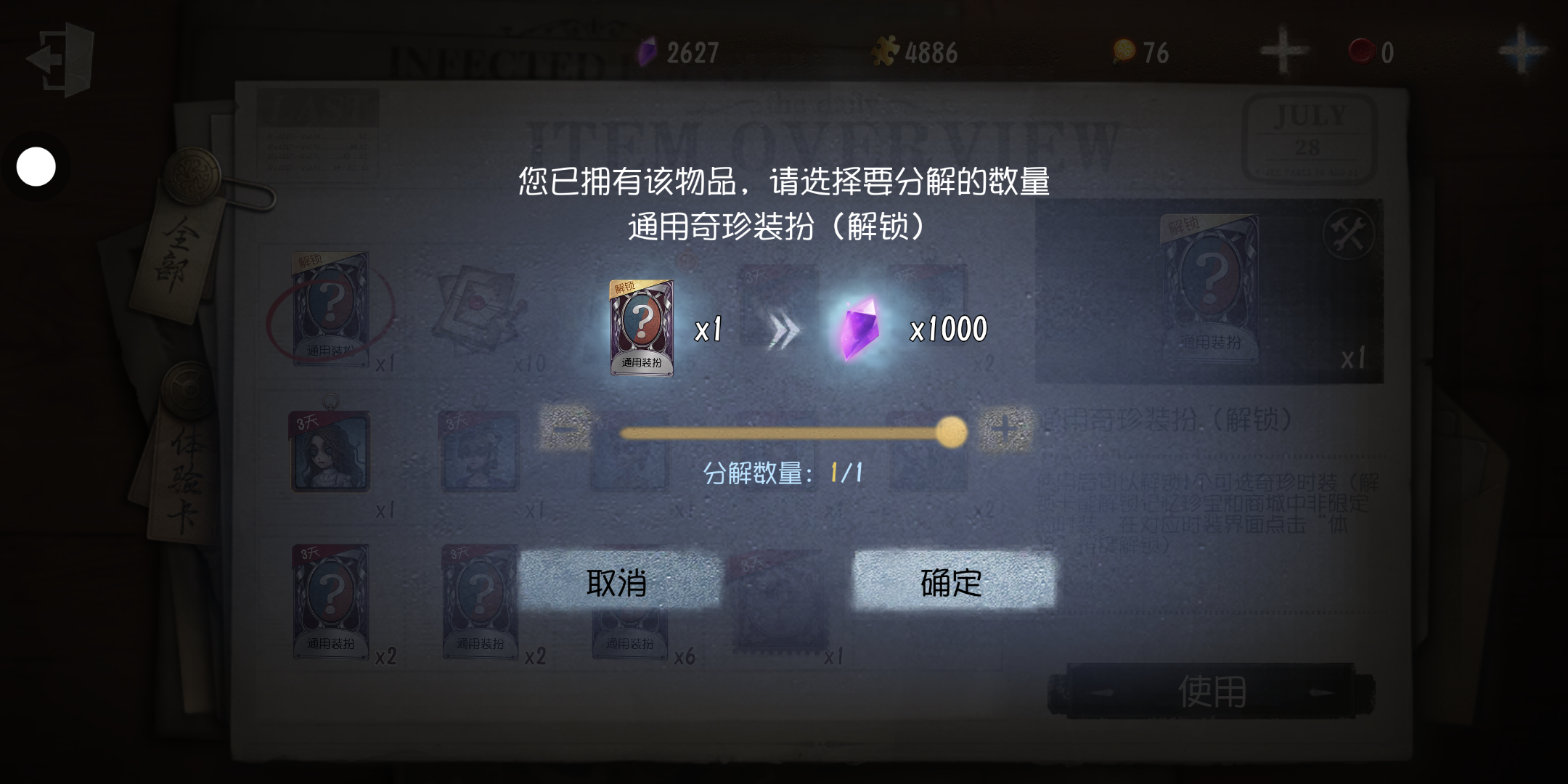Confirm decomposition with 确定 button
This screenshot has height=784, width=1568.
click(x=952, y=581)
